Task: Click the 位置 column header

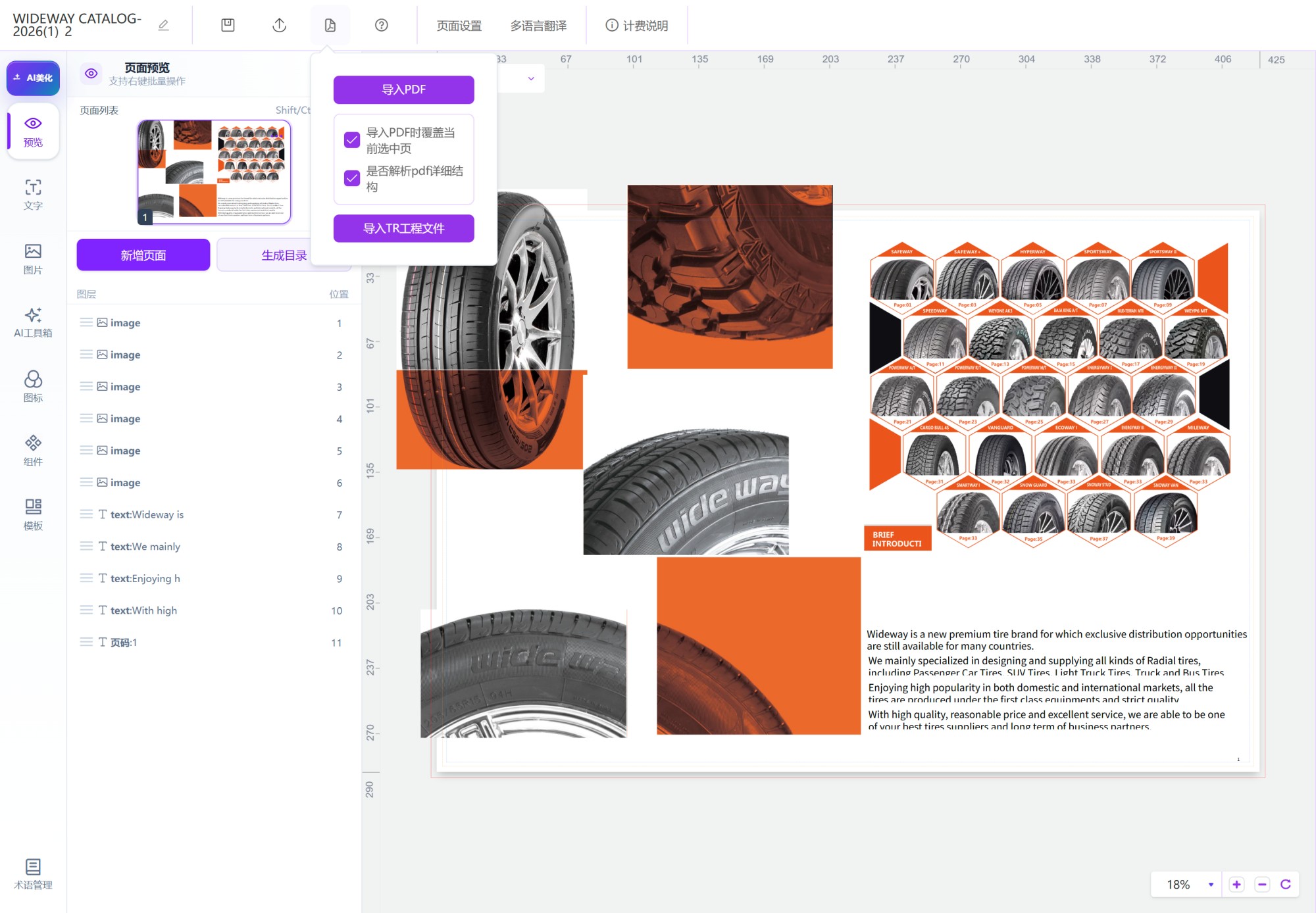Action: [x=339, y=294]
